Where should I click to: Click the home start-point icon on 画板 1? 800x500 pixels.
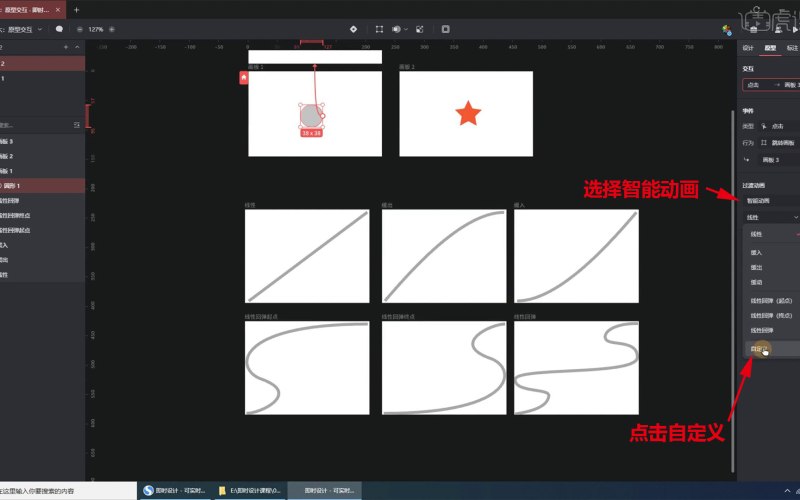tap(244, 78)
